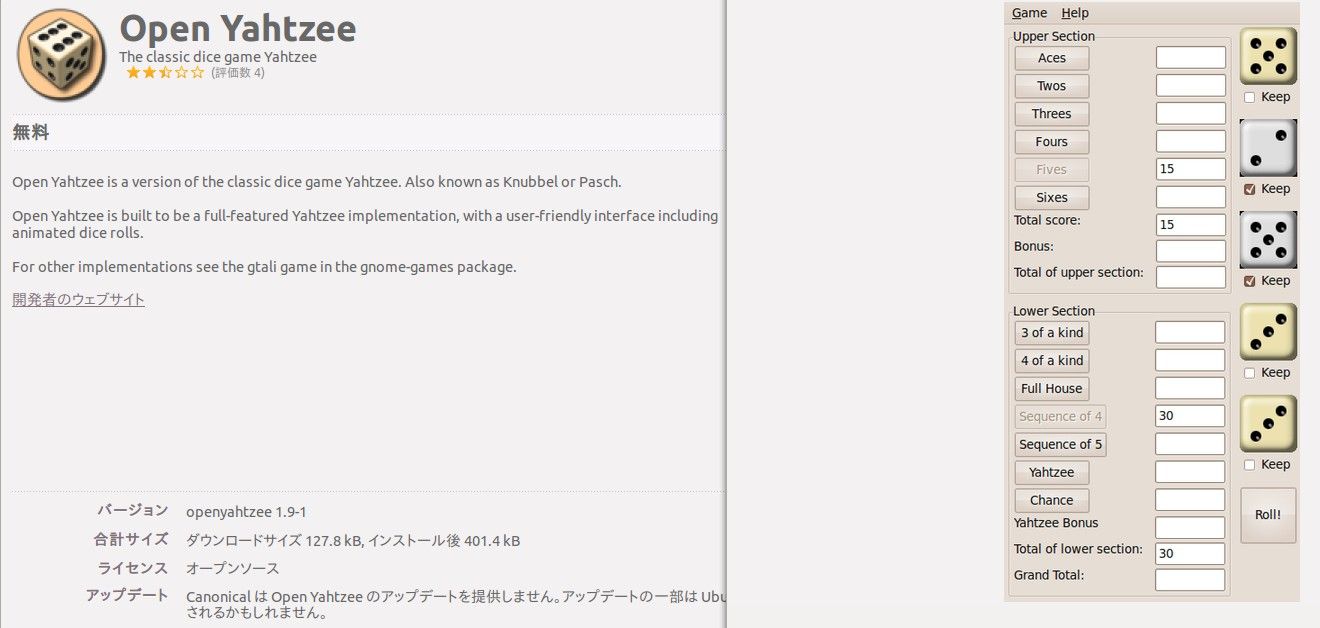
Task: Score in the Sixes category
Action: pos(1052,198)
